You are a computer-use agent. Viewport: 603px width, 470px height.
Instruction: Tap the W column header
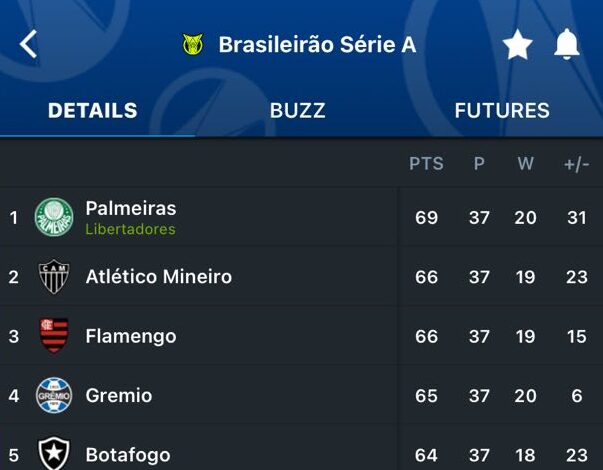click(525, 164)
